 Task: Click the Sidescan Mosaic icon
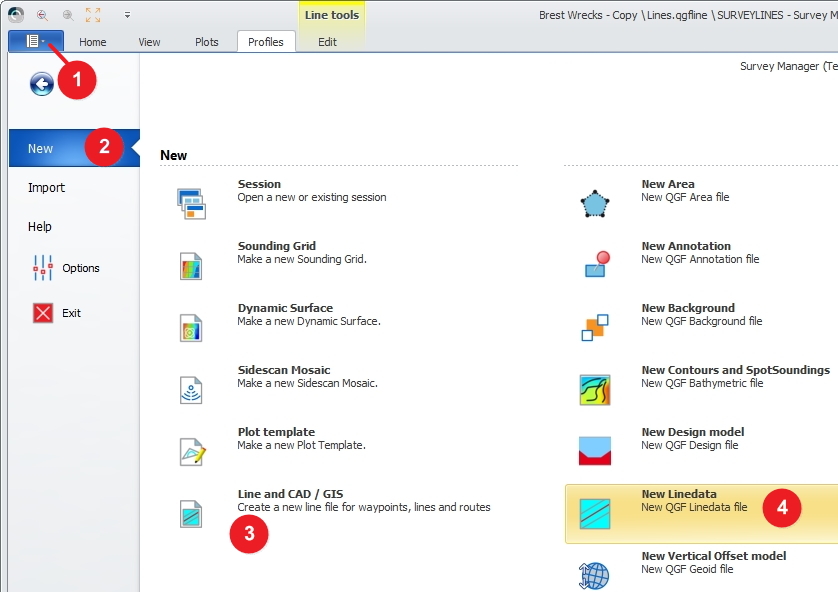[x=191, y=390]
